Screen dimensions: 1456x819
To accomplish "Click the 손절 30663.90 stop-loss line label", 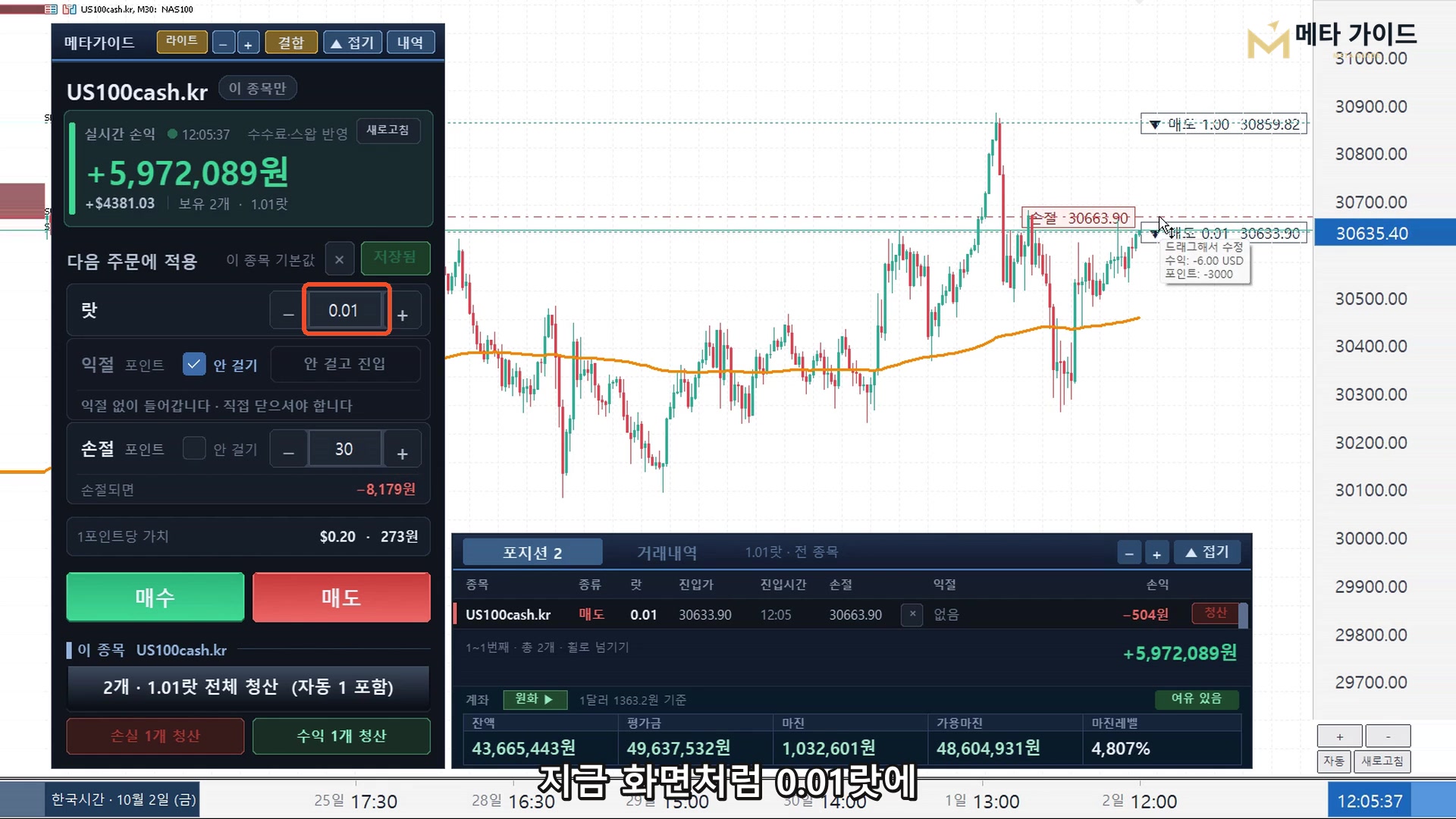I will [x=1078, y=218].
